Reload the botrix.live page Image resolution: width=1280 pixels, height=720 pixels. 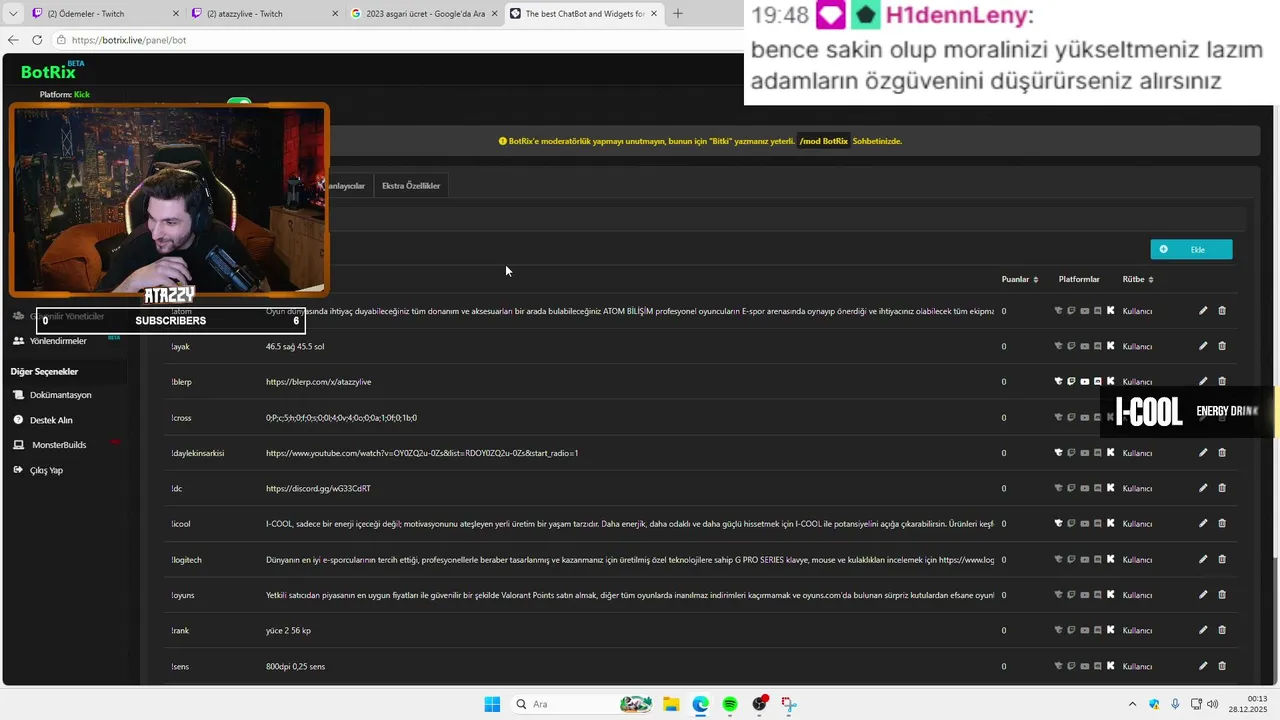(x=37, y=40)
